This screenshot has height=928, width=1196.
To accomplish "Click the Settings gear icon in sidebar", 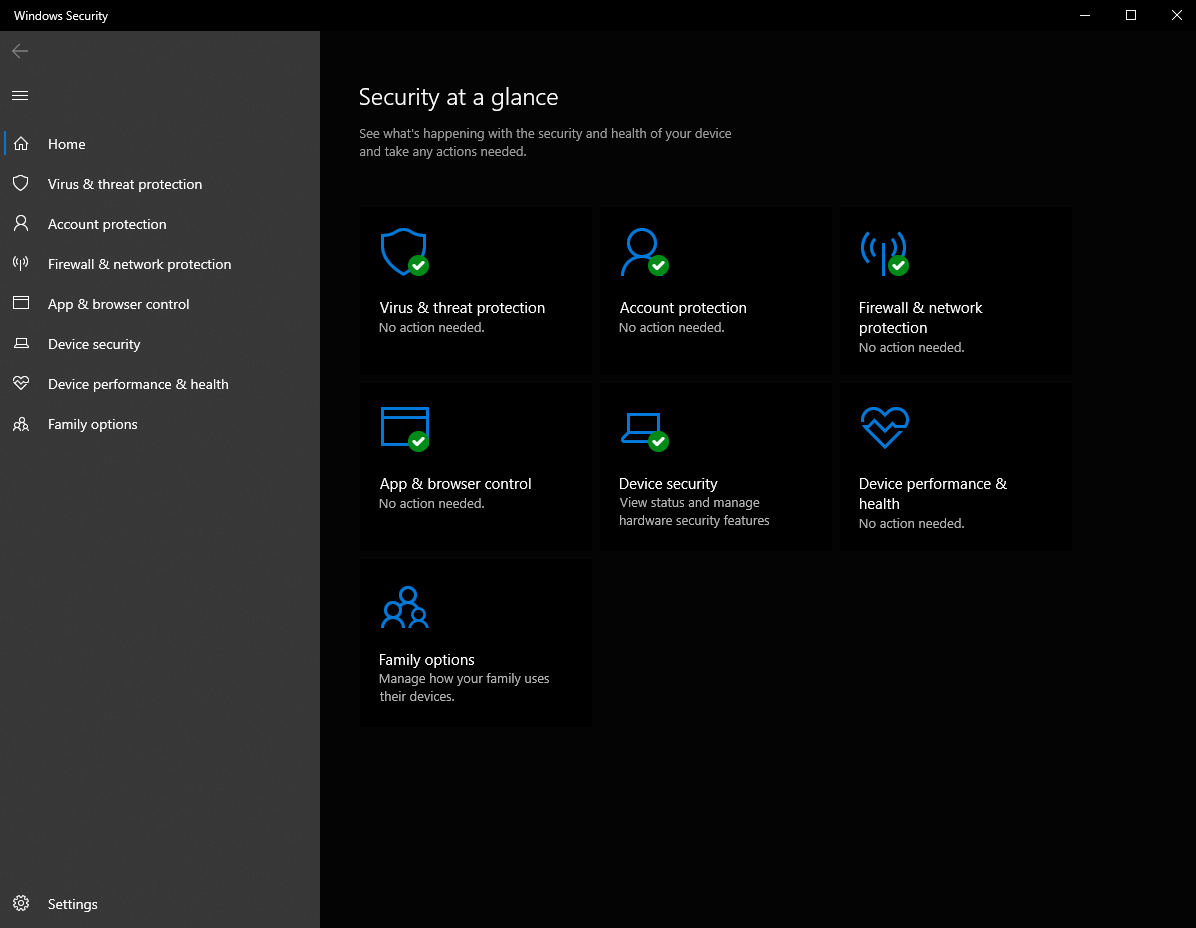I will pyautogui.click(x=21, y=904).
